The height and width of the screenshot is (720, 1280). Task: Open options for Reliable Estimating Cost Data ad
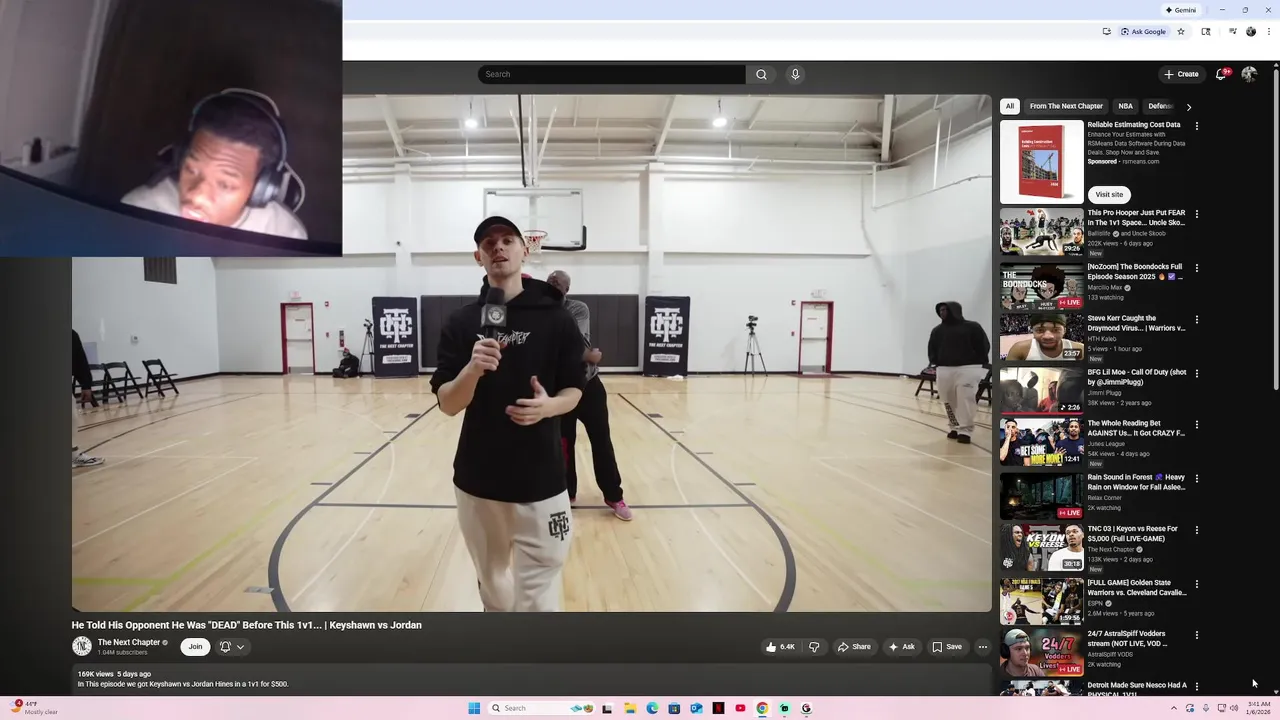pos(1197,126)
